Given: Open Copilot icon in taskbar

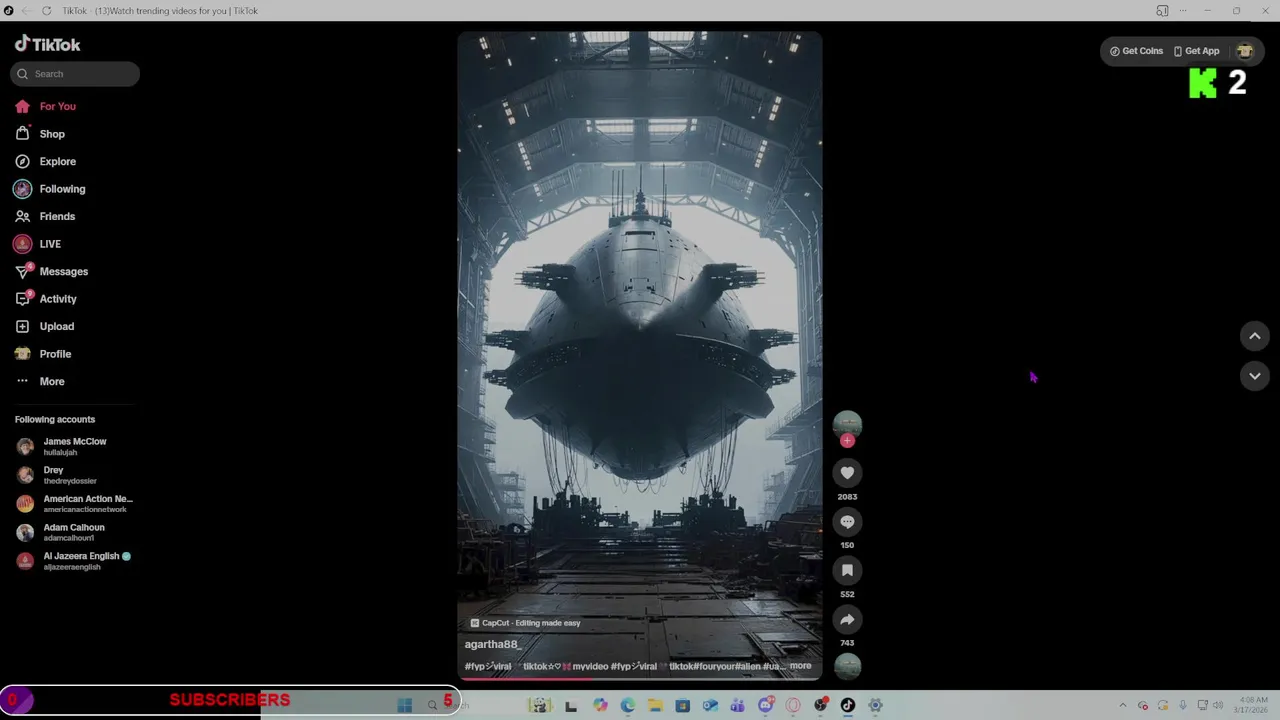Looking at the screenshot, I should point(600,705).
